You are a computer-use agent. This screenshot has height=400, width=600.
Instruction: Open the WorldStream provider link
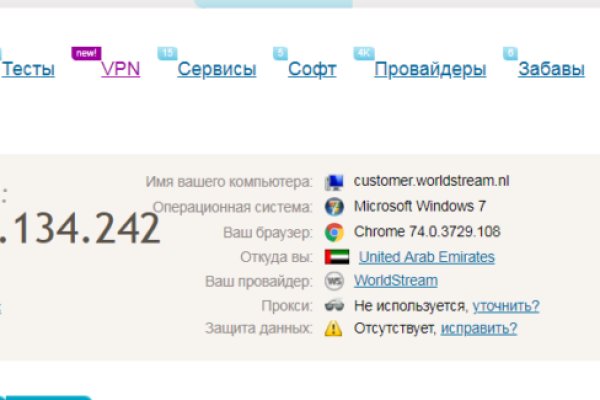coord(395,281)
